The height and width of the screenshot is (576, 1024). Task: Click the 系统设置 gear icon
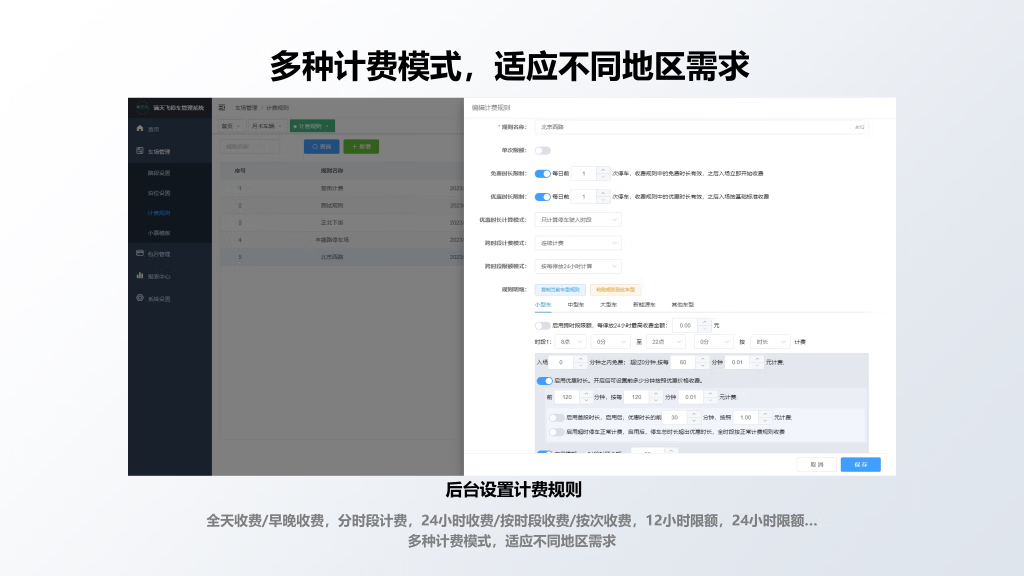pyautogui.click(x=139, y=298)
